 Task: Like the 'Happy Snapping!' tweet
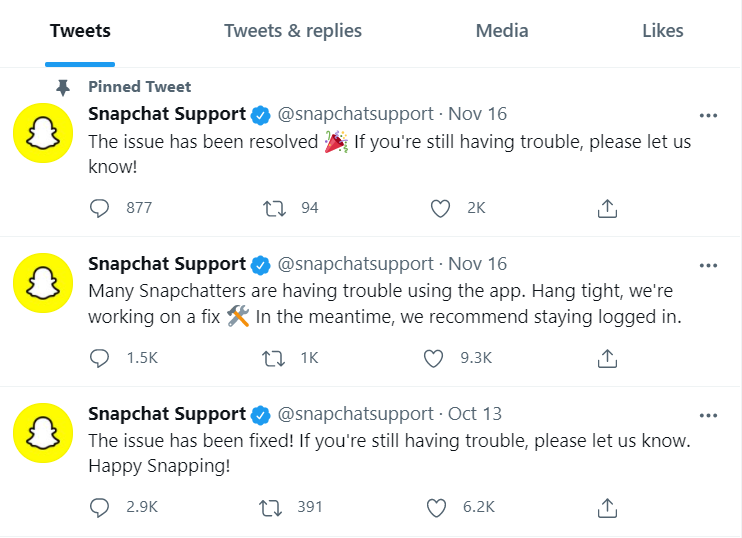tap(436, 508)
